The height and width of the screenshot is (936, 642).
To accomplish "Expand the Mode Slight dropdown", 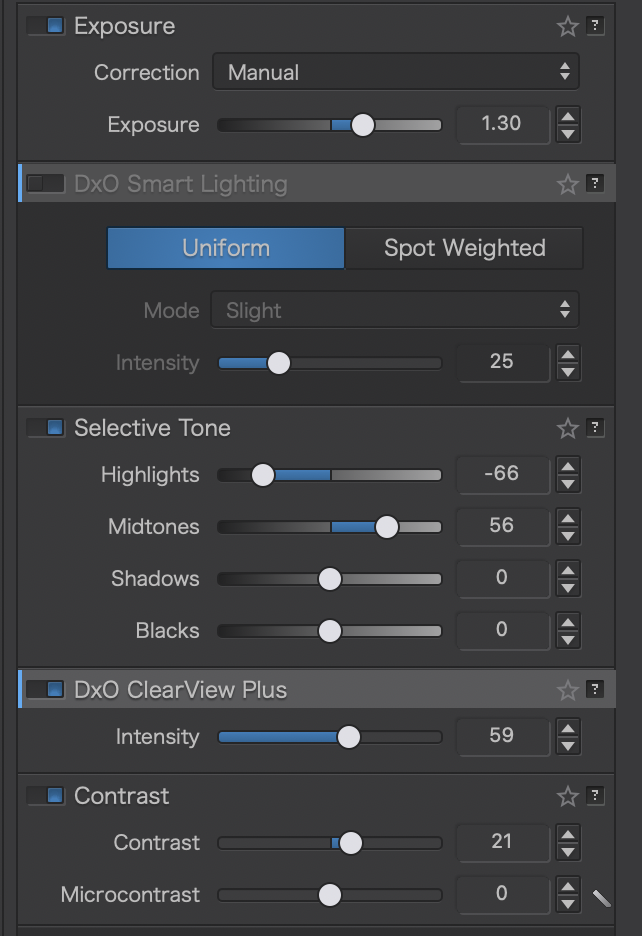I will [395, 311].
